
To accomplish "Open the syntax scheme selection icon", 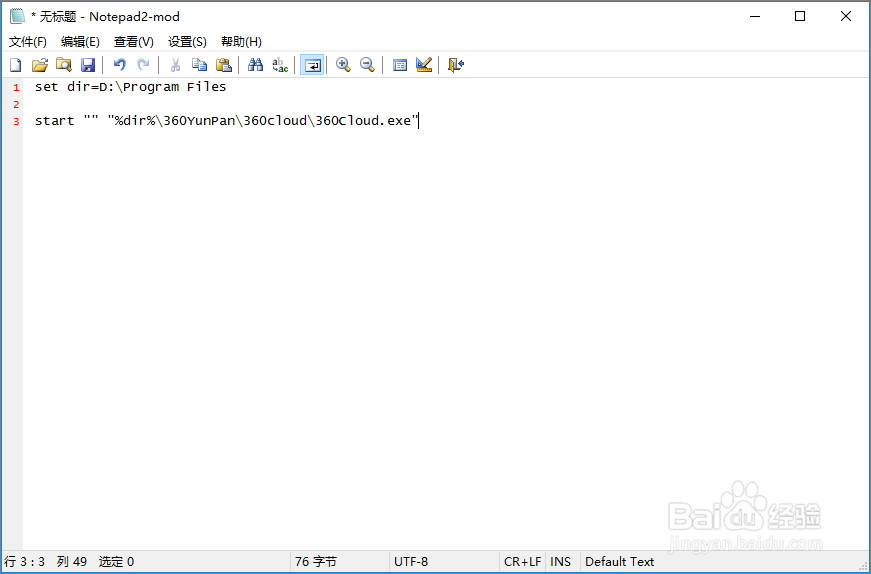I will pos(399,65).
